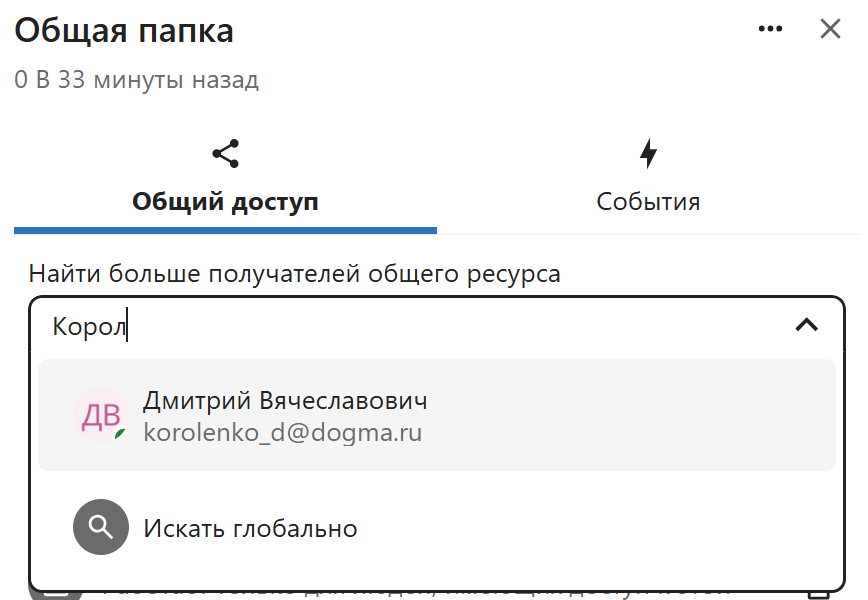Click the korolenko_d@dogma.ru email address
This screenshot has width=868, height=600.
coord(282,433)
